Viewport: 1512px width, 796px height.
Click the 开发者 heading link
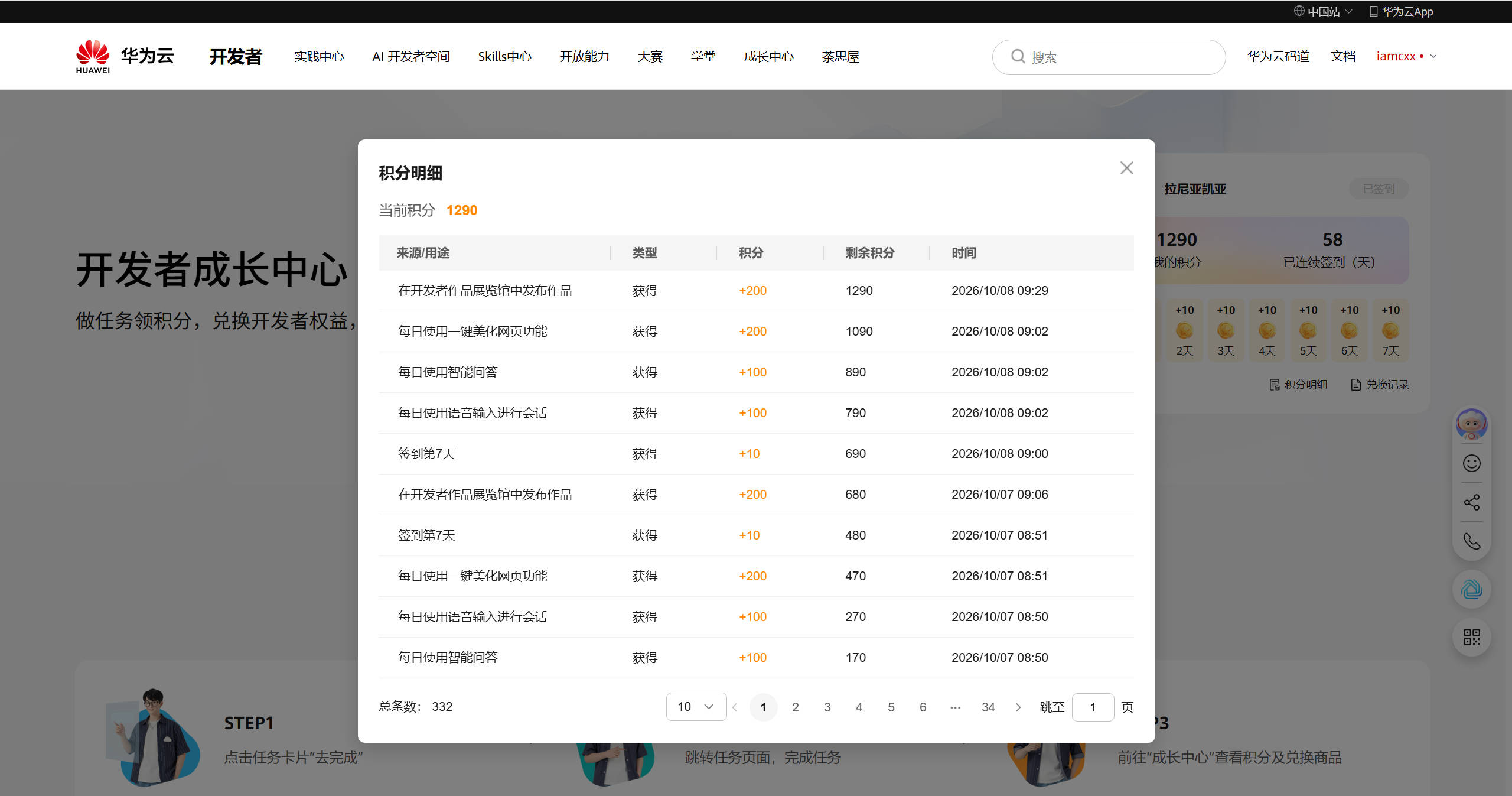pos(236,57)
